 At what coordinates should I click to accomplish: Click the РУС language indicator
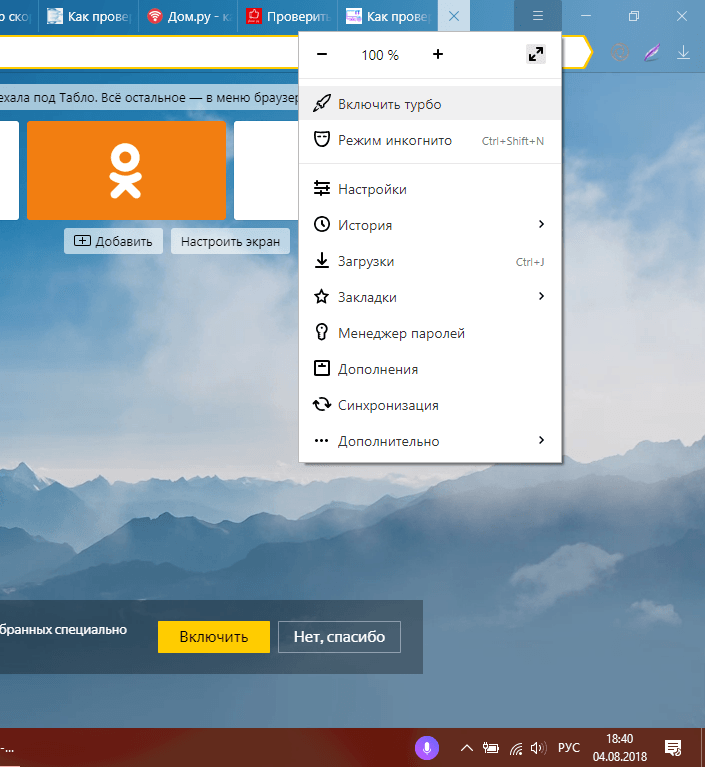(x=569, y=748)
